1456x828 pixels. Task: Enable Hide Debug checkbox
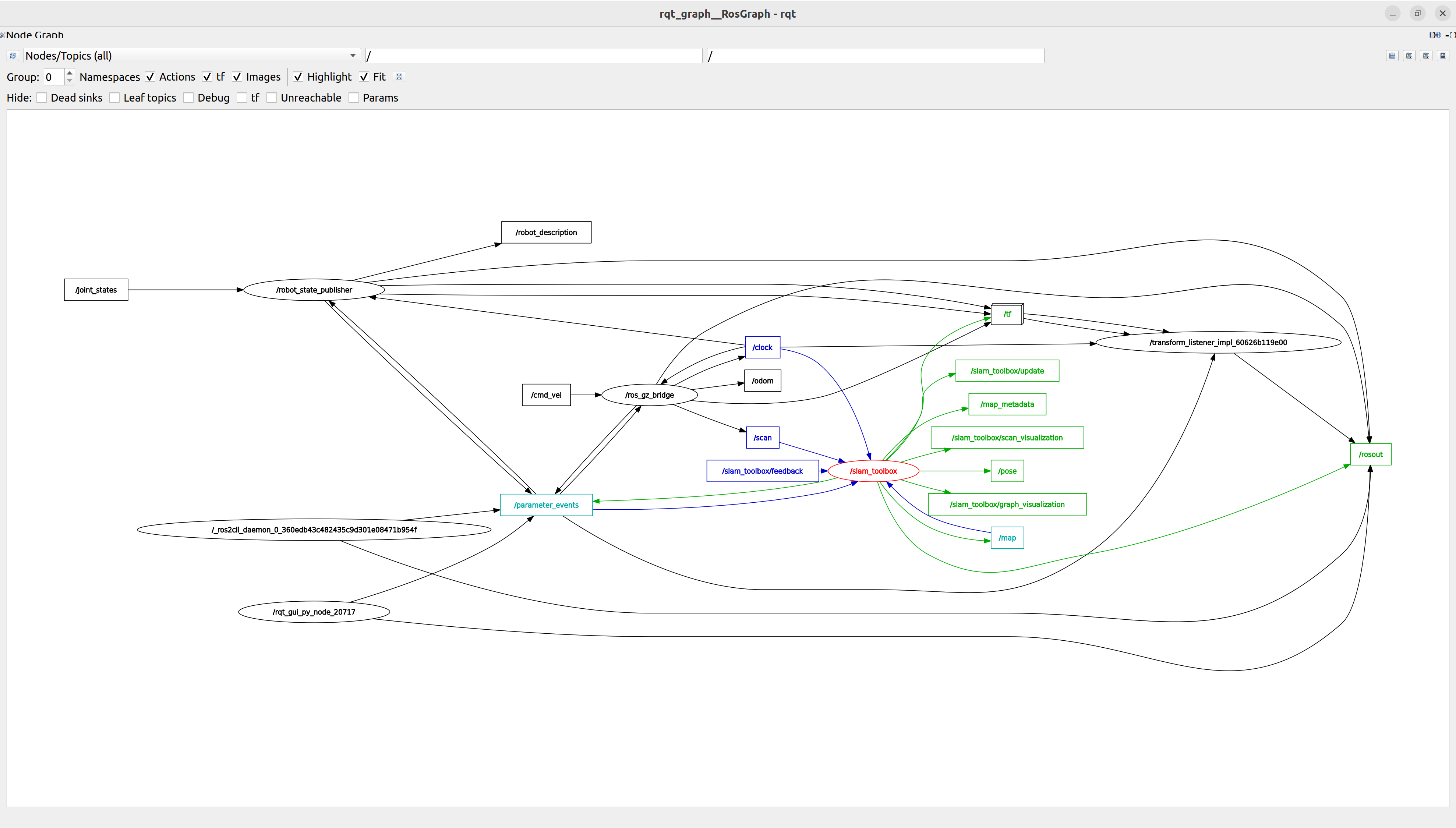tap(188, 98)
